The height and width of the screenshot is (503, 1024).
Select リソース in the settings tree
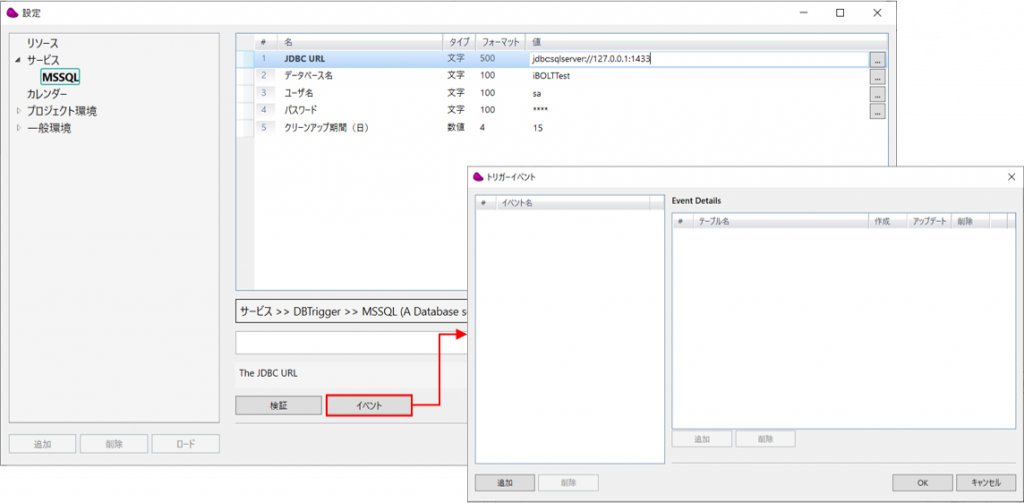pyautogui.click(x=42, y=44)
